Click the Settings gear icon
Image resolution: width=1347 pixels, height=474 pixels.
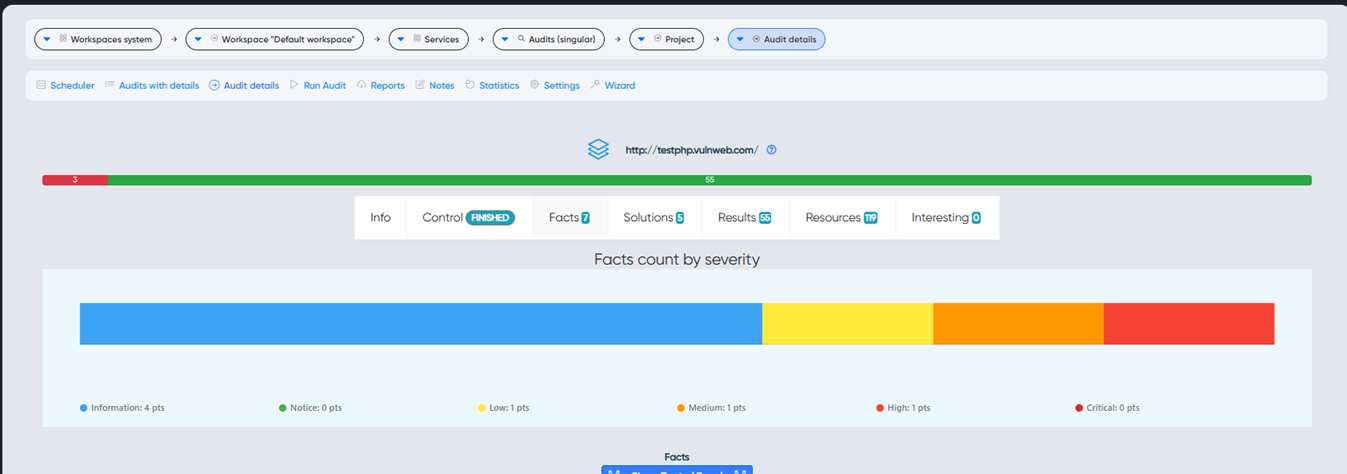pyautogui.click(x=534, y=85)
